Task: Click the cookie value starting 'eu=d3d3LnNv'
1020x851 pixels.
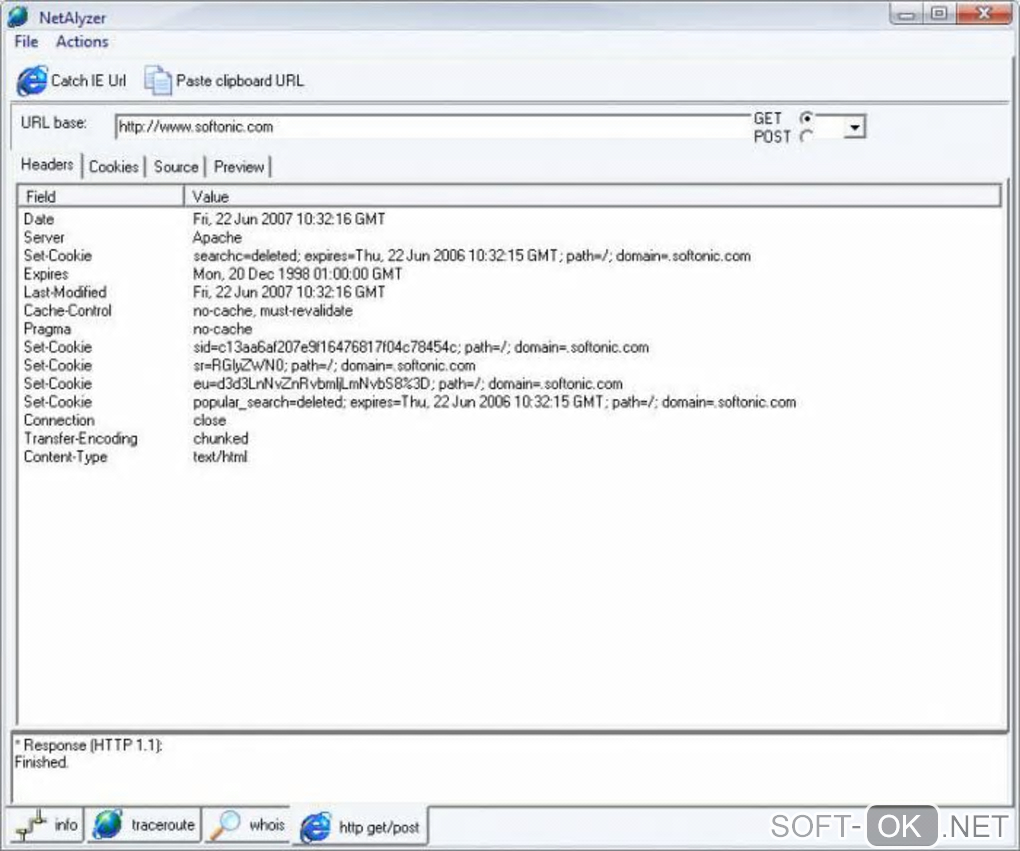Action: click(408, 384)
